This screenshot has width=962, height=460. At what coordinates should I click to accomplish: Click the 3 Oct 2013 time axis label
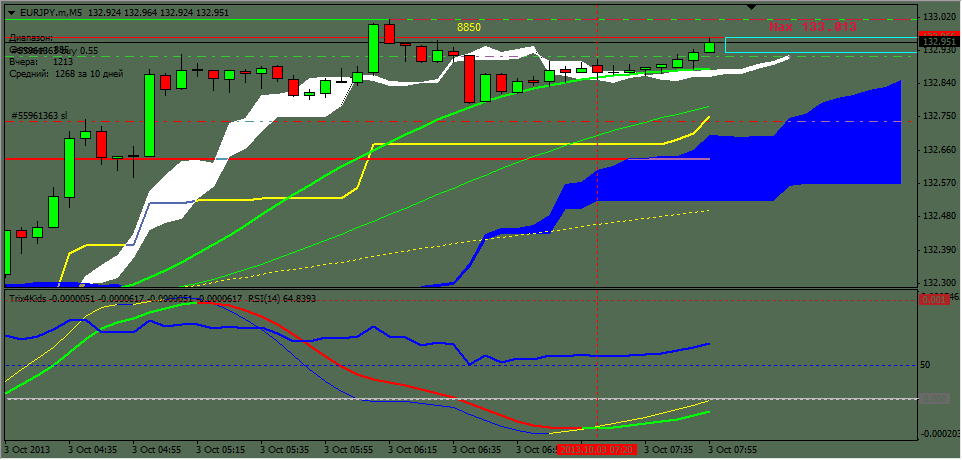click(29, 450)
